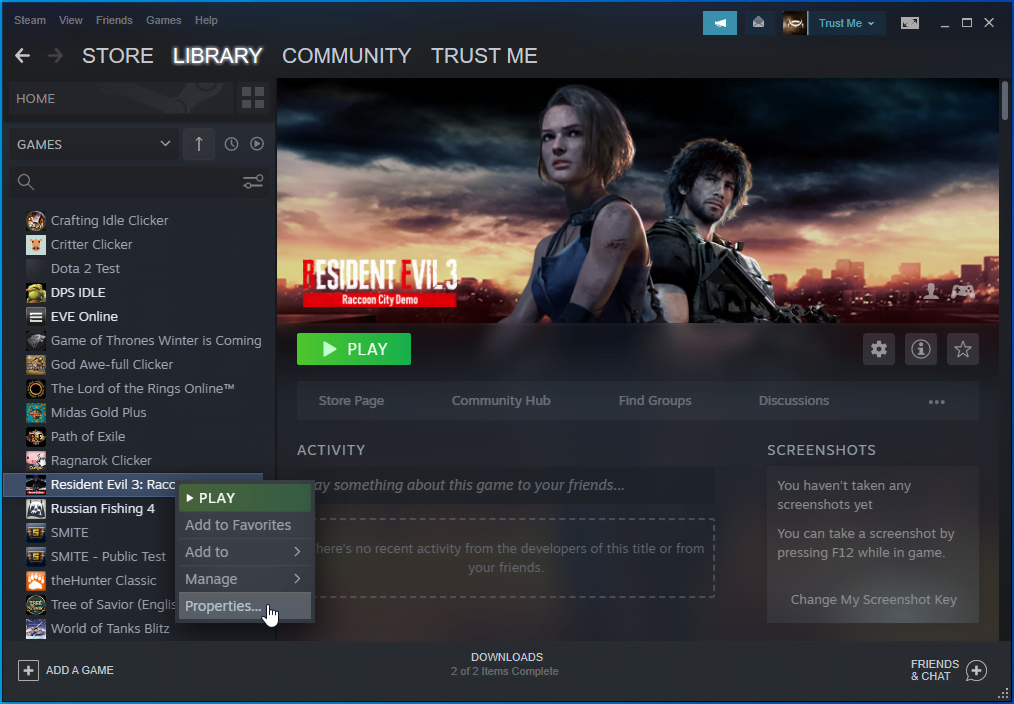Toggle sort by recent activity clock icon
This screenshot has height=704, width=1014.
[x=231, y=144]
